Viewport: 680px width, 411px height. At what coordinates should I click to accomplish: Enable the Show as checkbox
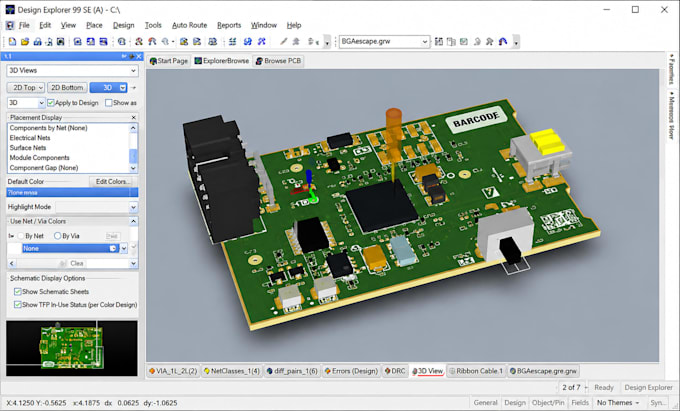(108, 103)
